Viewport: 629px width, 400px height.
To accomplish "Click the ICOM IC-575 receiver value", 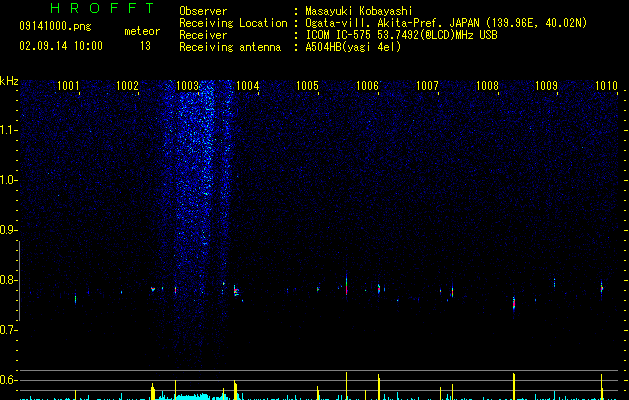I will pos(402,35).
